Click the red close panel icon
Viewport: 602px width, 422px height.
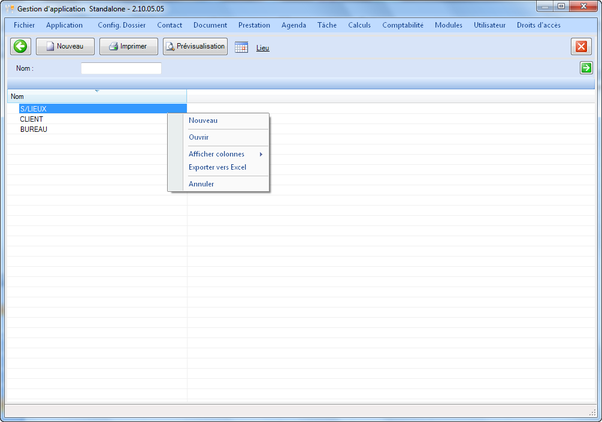click(x=581, y=46)
